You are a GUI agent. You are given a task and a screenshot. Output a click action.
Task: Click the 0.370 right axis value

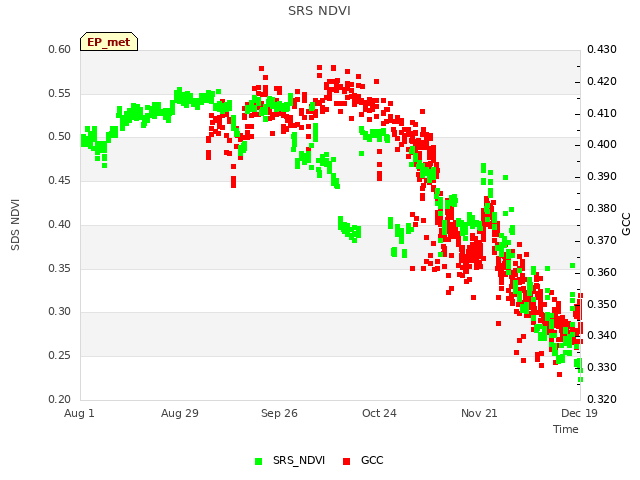click(602, 240)
